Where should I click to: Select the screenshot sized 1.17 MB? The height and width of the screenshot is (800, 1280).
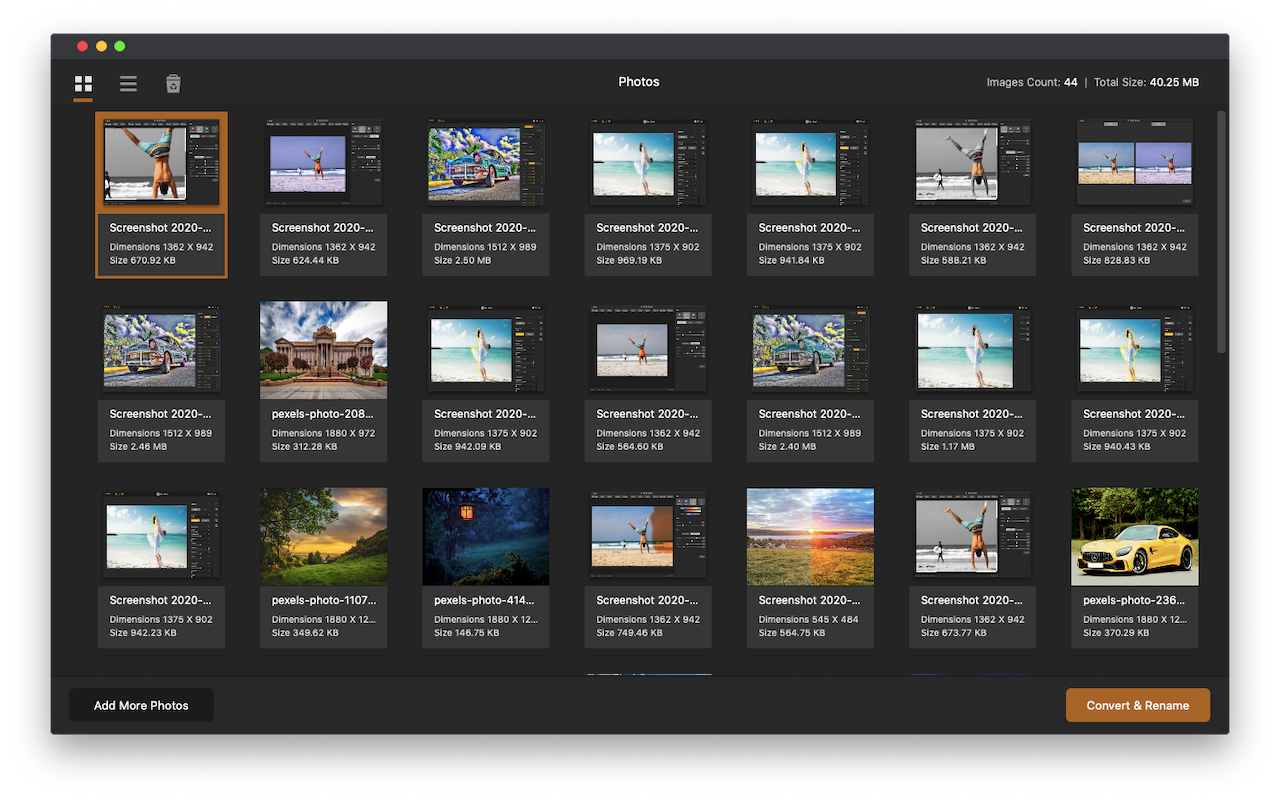click(972, 350)
